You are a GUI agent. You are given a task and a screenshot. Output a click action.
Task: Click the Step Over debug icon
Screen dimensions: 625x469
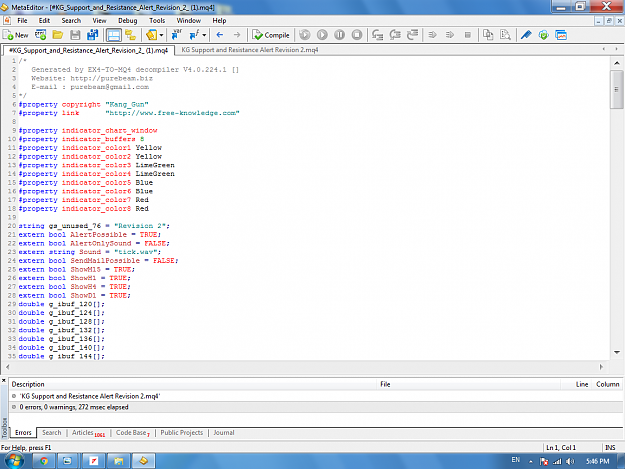(395, 35)
